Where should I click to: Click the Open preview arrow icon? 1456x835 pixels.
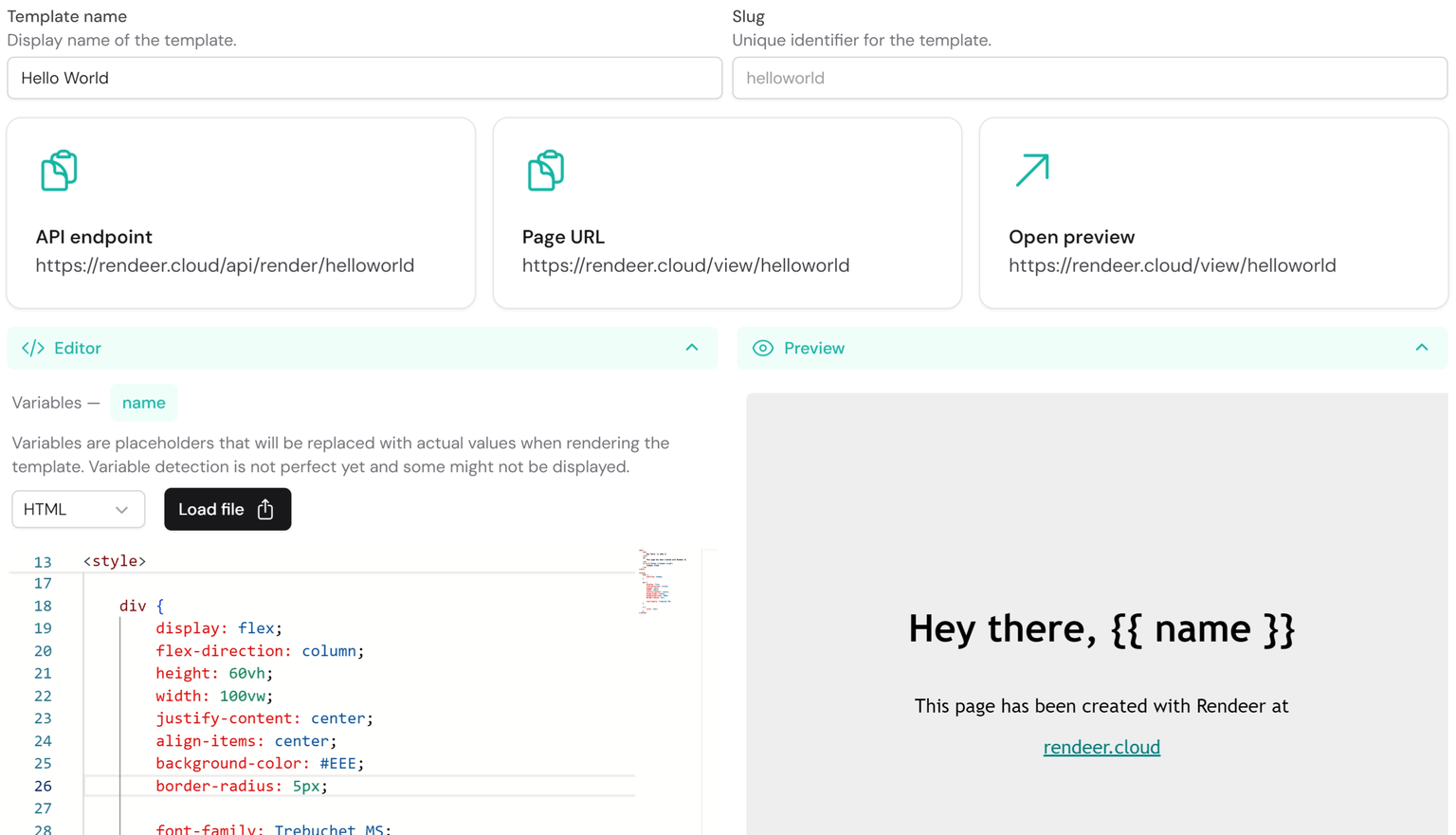click(x=1032, y=171)
